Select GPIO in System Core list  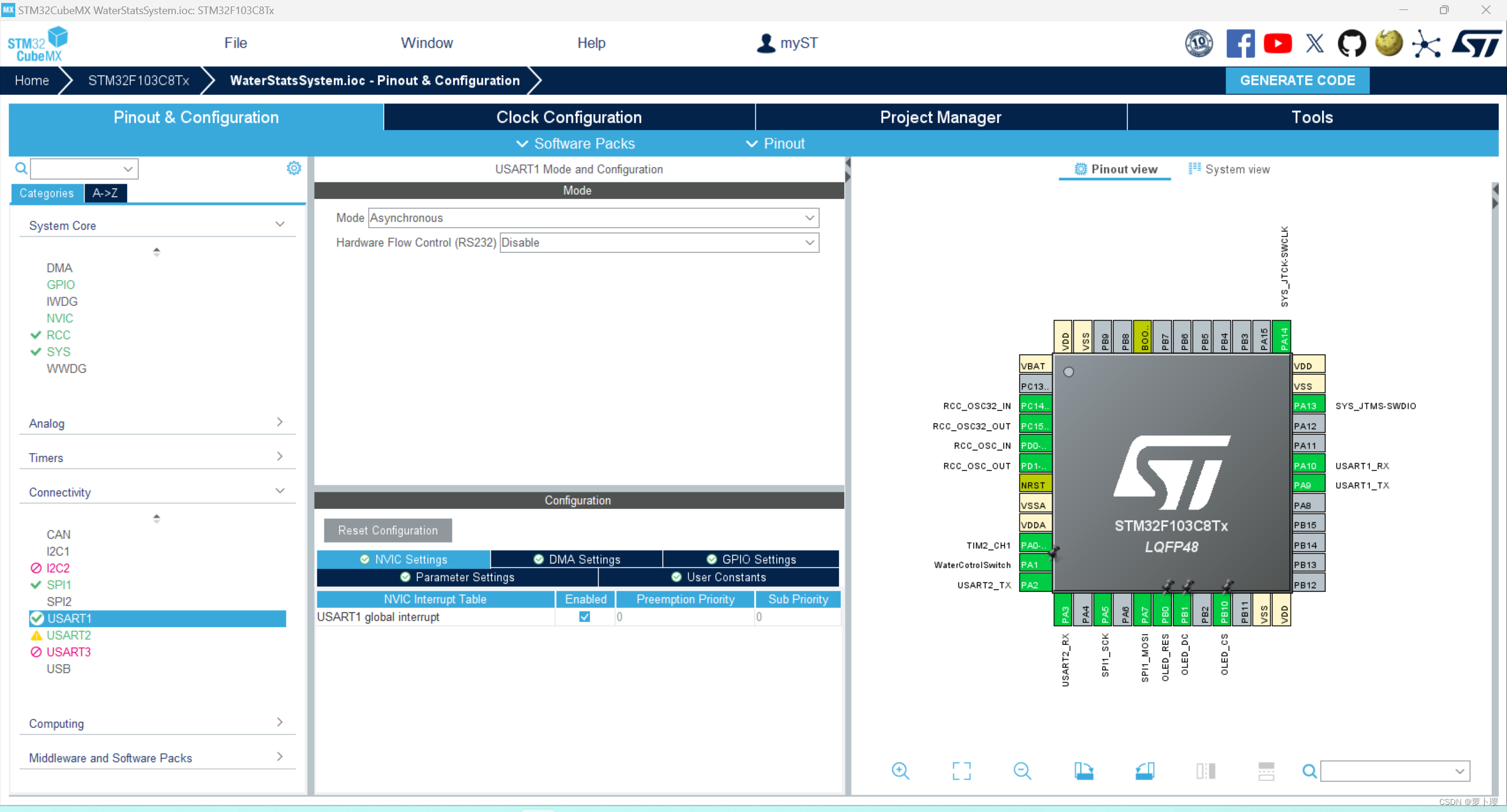pyautogui.click(x=61, y=284)
